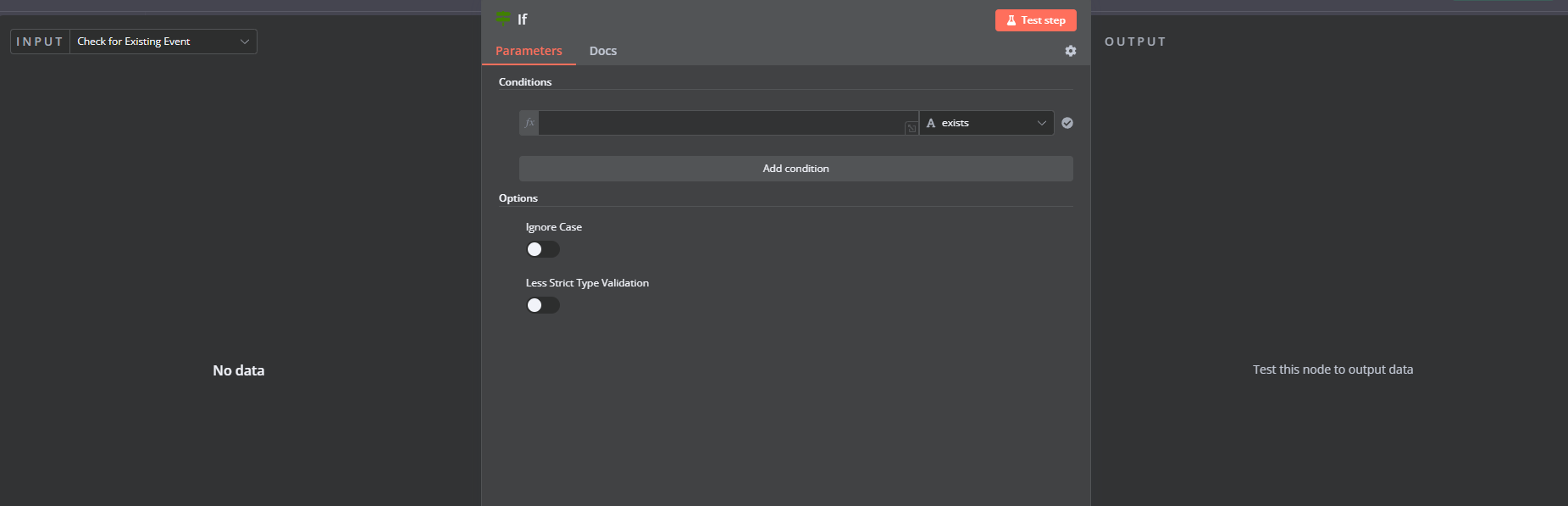This screenshot has width=1568, height=506.
Task: Switch to the Docs tab
Action: coord(603,51)
